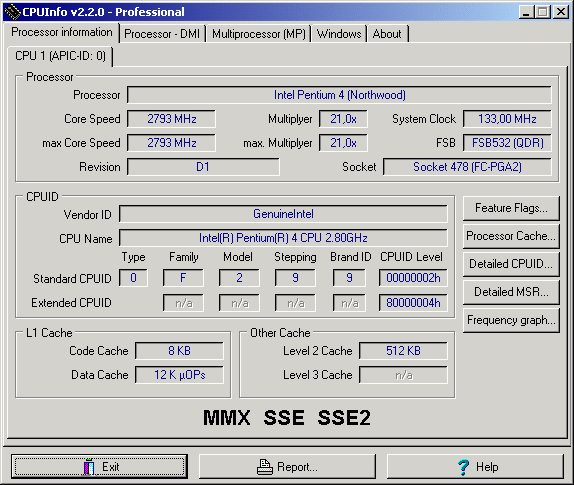Click the CPUID Level column header
The width and height of the screenshot is (574, 485).
click(411, 257)
